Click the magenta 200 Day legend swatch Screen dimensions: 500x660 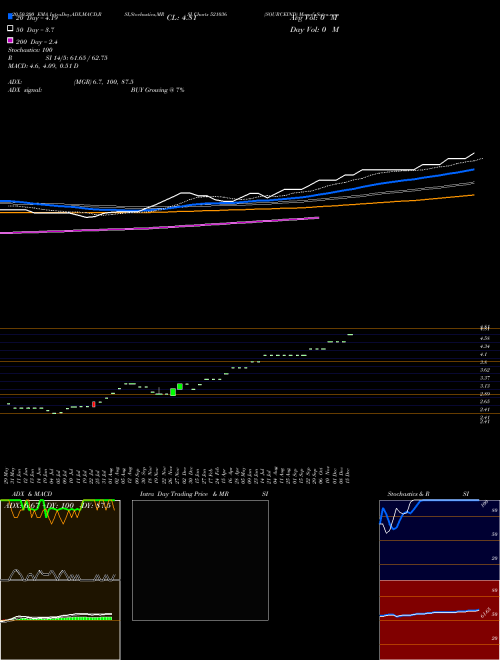point(10,40)
